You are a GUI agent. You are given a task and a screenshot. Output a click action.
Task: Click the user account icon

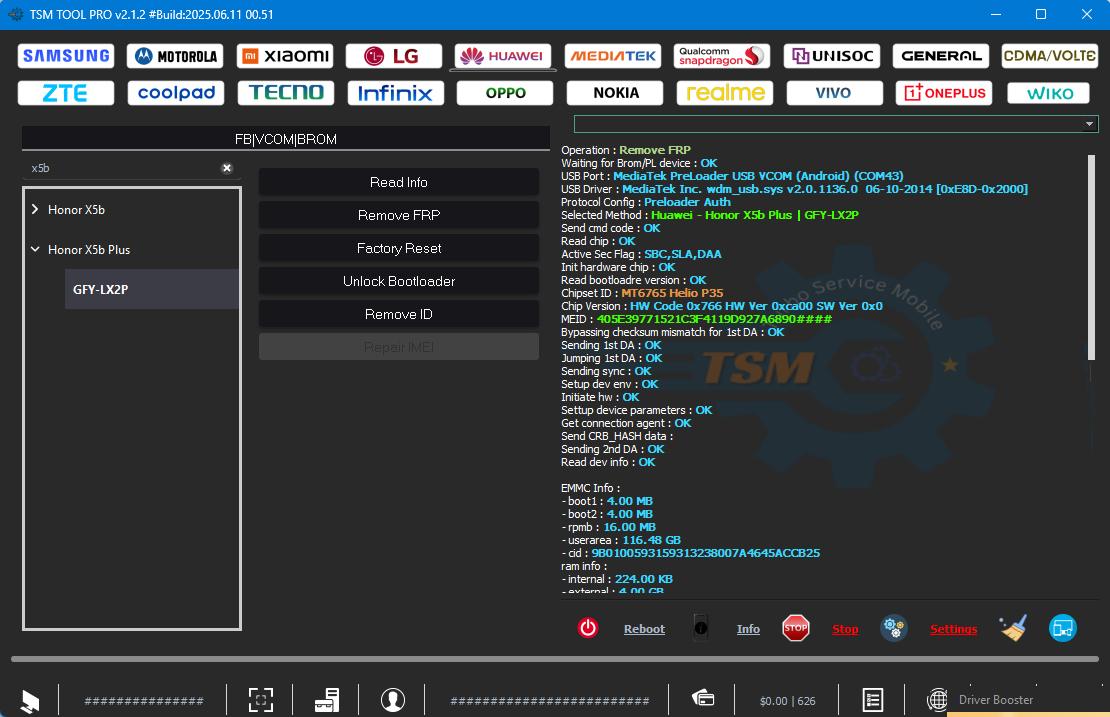point(393,700)
